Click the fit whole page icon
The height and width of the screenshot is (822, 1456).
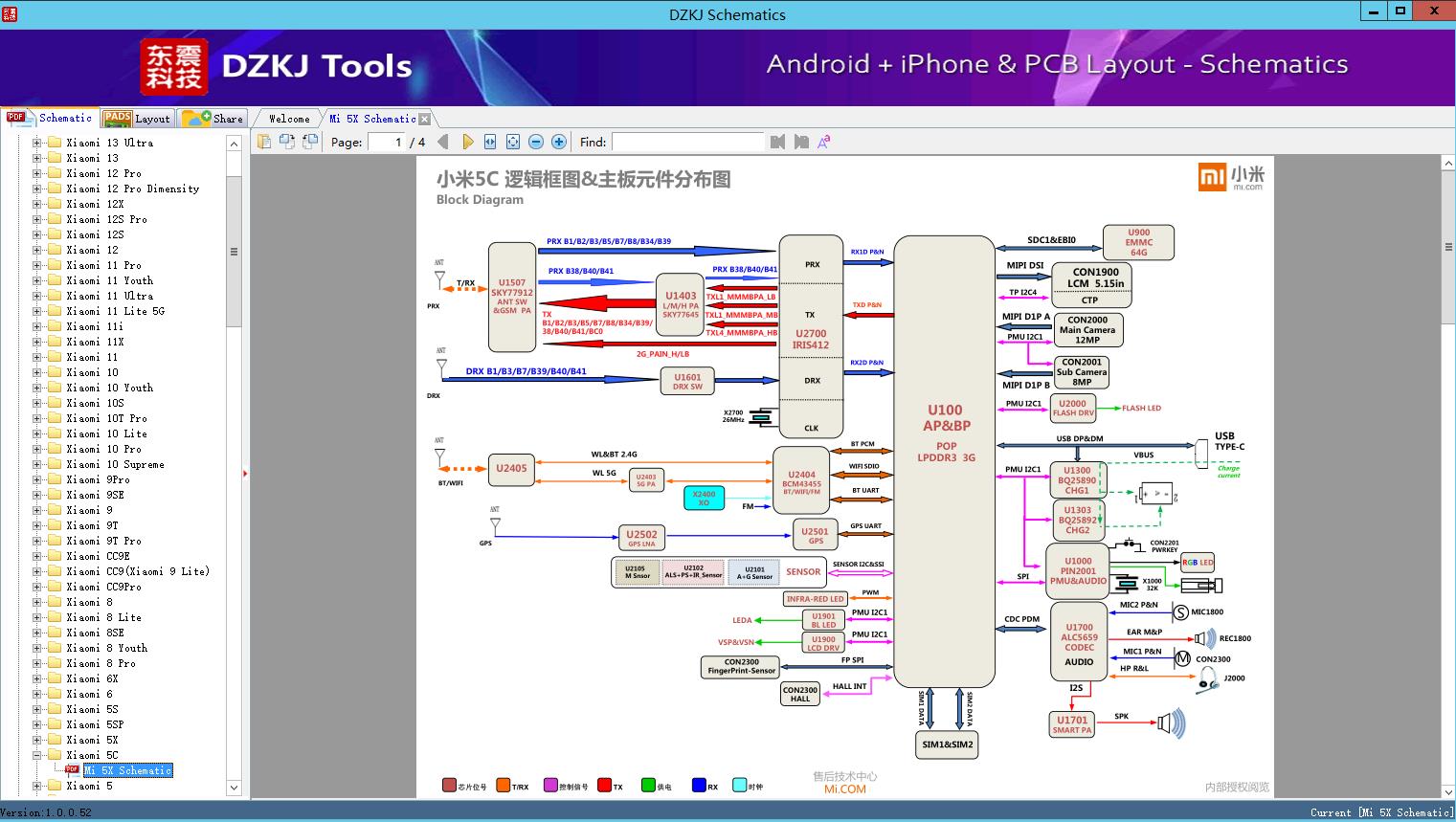pyautogui.click(x=513, y=142)
